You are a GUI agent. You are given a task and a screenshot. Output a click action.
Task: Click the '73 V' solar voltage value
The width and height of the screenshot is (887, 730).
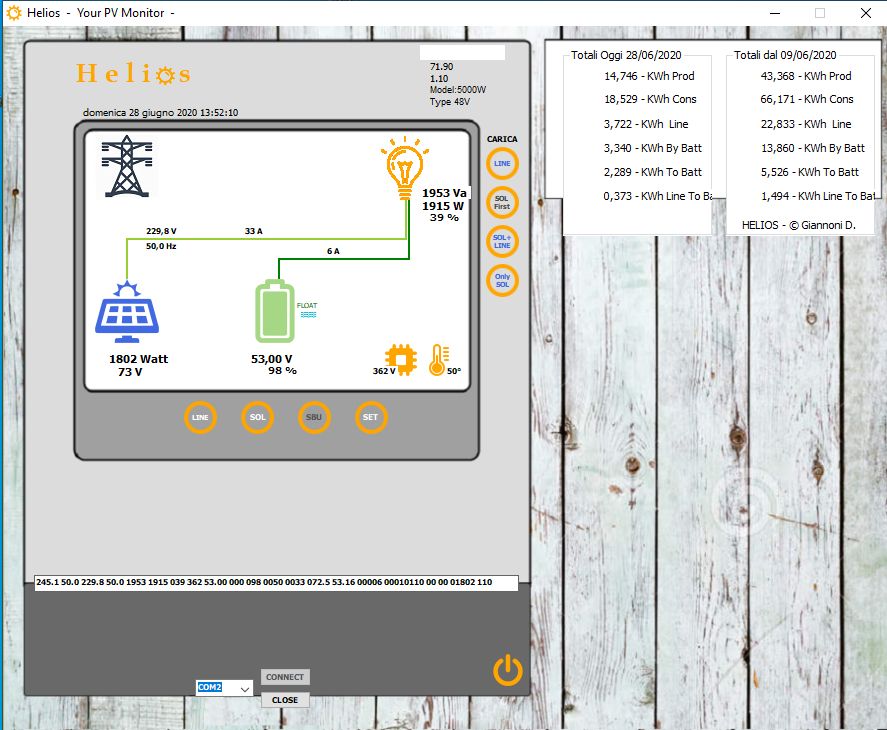tap(130, 372)
